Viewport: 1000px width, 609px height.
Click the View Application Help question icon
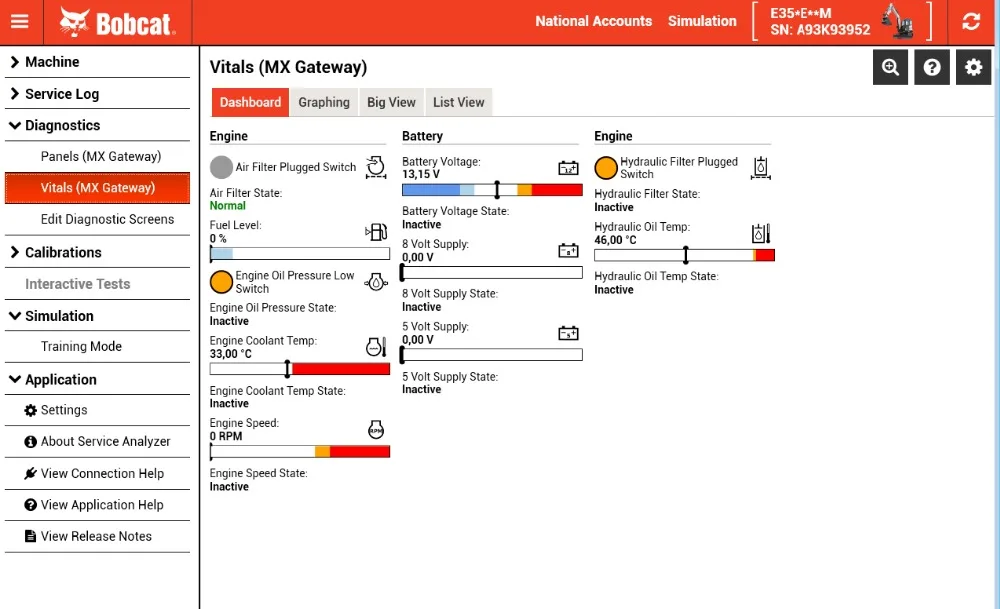31,504
